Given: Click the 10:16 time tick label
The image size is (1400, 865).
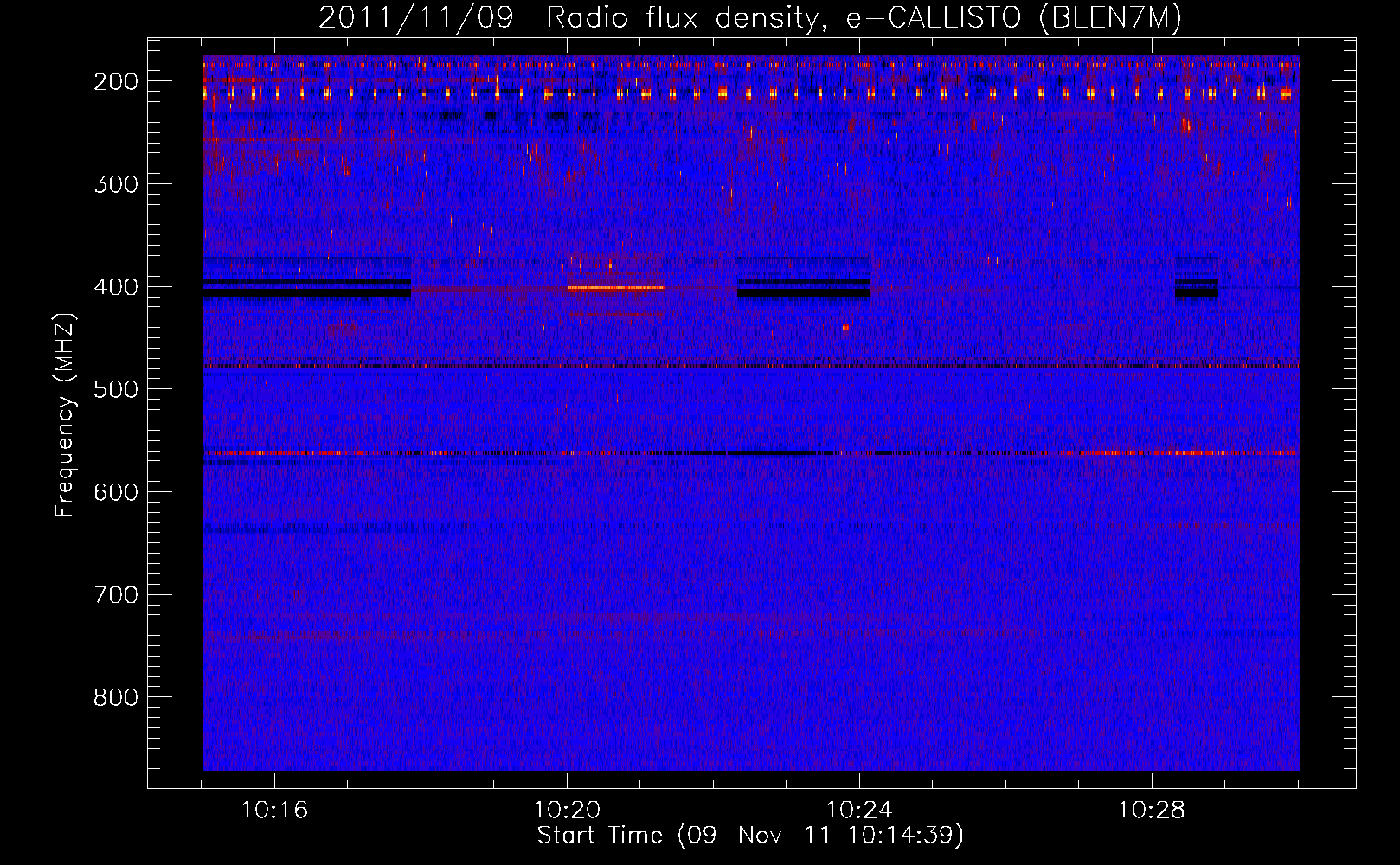Looking at the screenshot, I should [274, 811].
